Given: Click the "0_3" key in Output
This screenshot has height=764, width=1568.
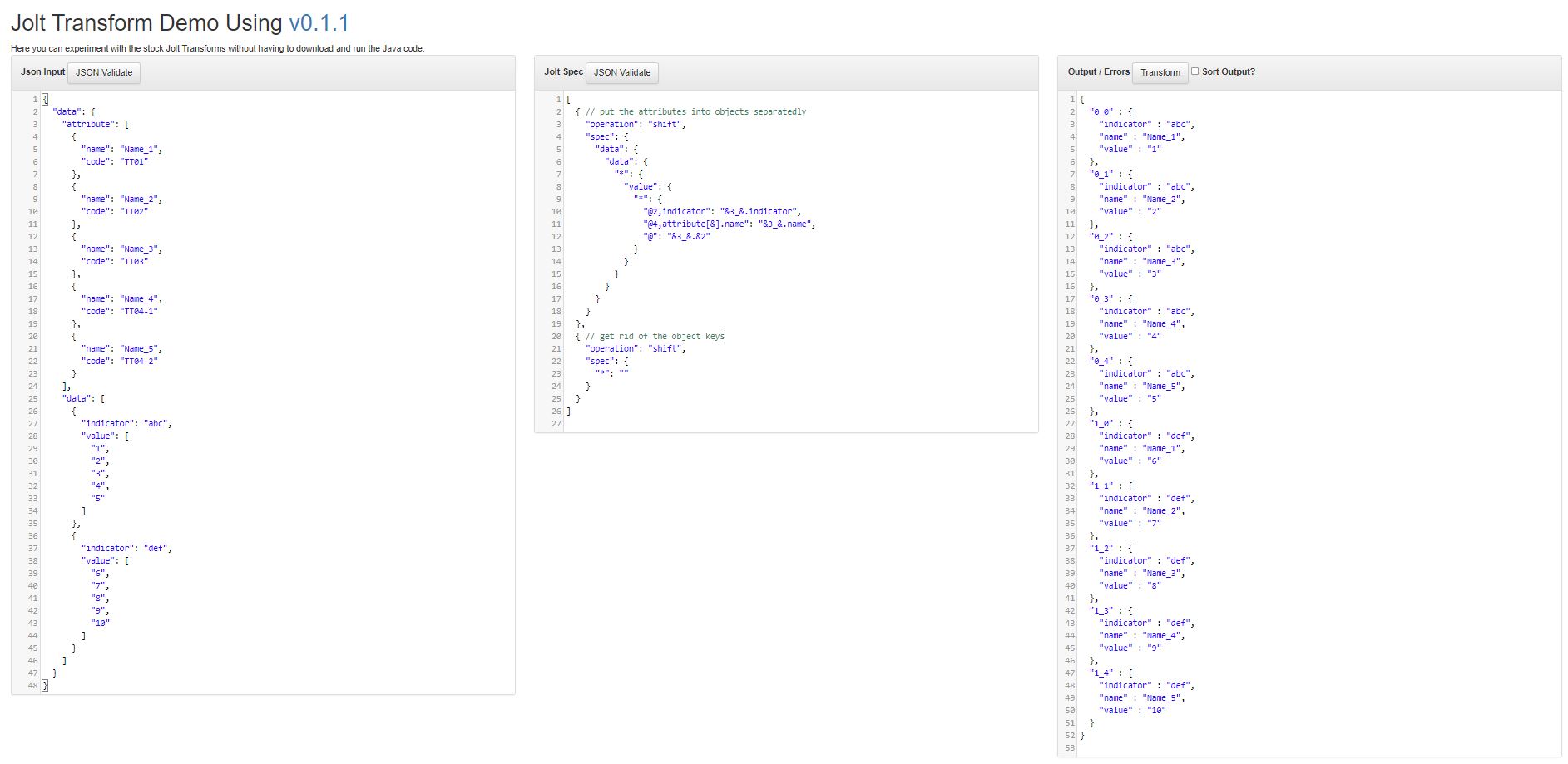Looking at the screenshot, I should [x=1101, y=299].
